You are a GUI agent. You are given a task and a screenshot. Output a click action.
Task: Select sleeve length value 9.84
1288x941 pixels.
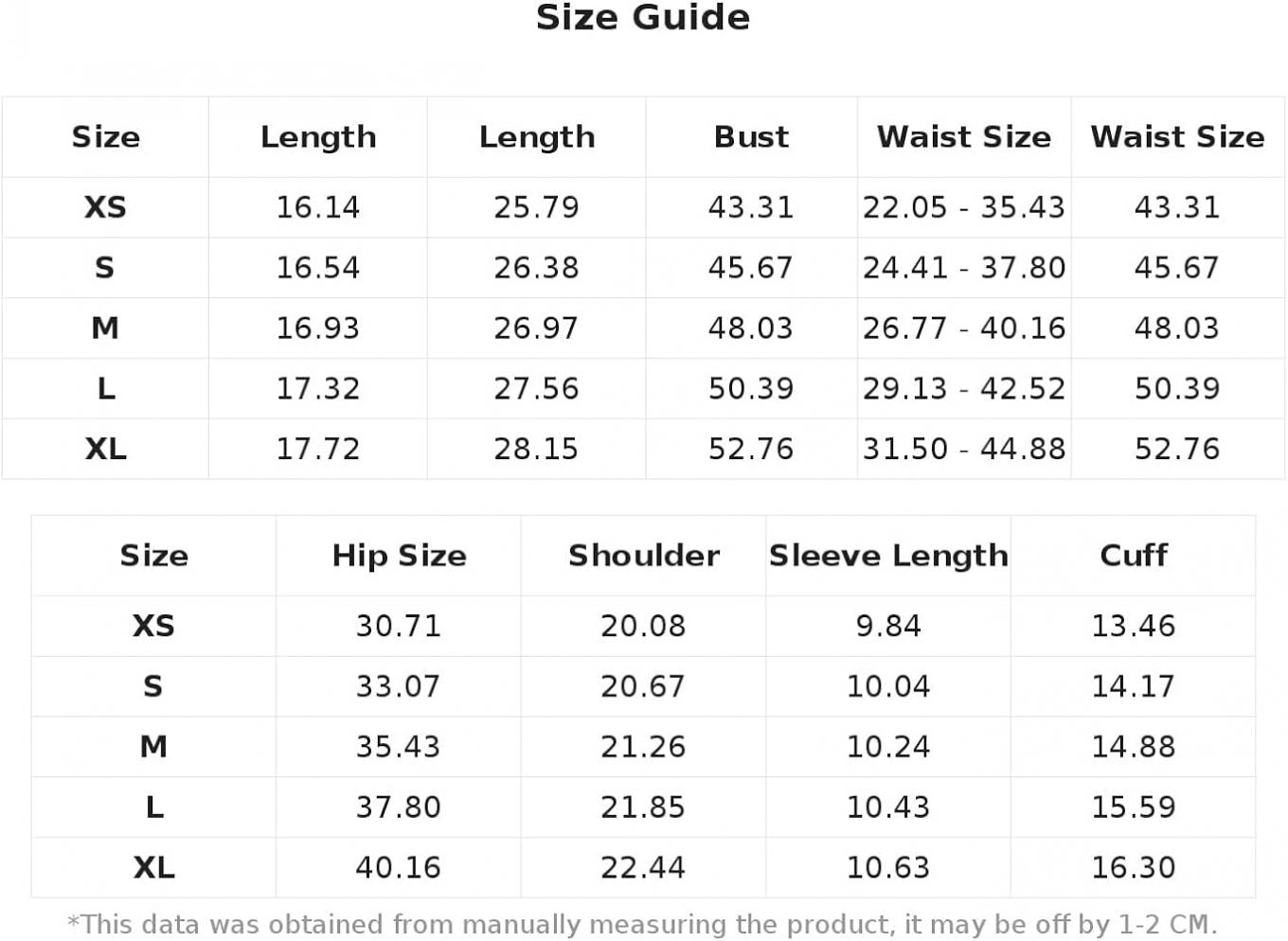[888, 626]
